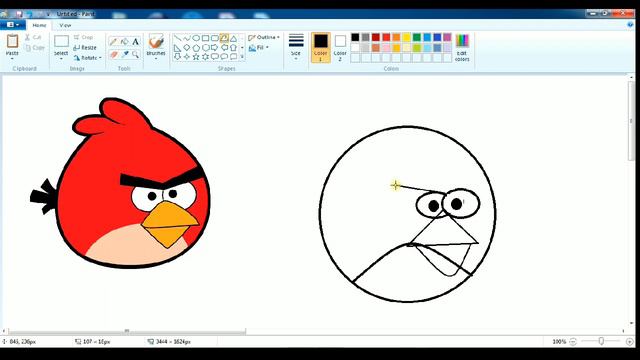
Task: Choose the Rounded rectangle shape
Action: [x=215, y=38]
